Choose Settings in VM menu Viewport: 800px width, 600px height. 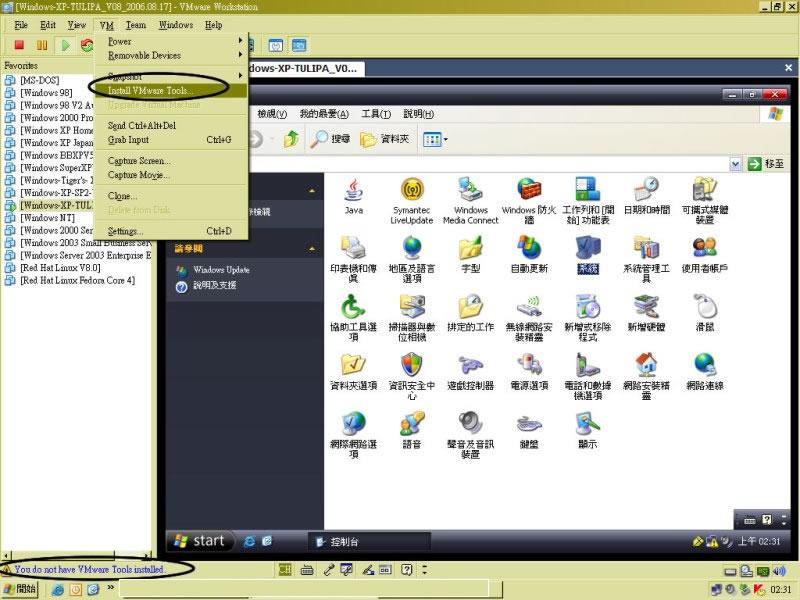click(171, 231)
